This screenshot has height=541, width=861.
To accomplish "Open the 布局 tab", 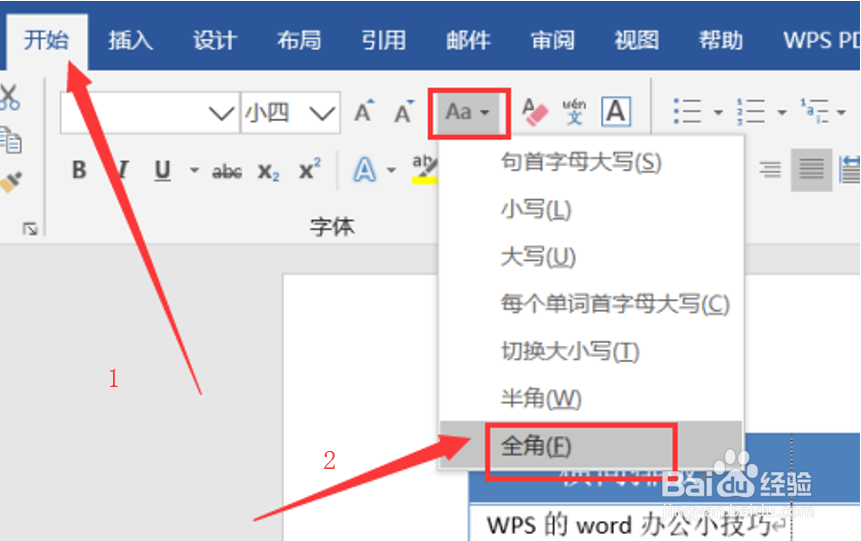I will [x=299, y=40].
